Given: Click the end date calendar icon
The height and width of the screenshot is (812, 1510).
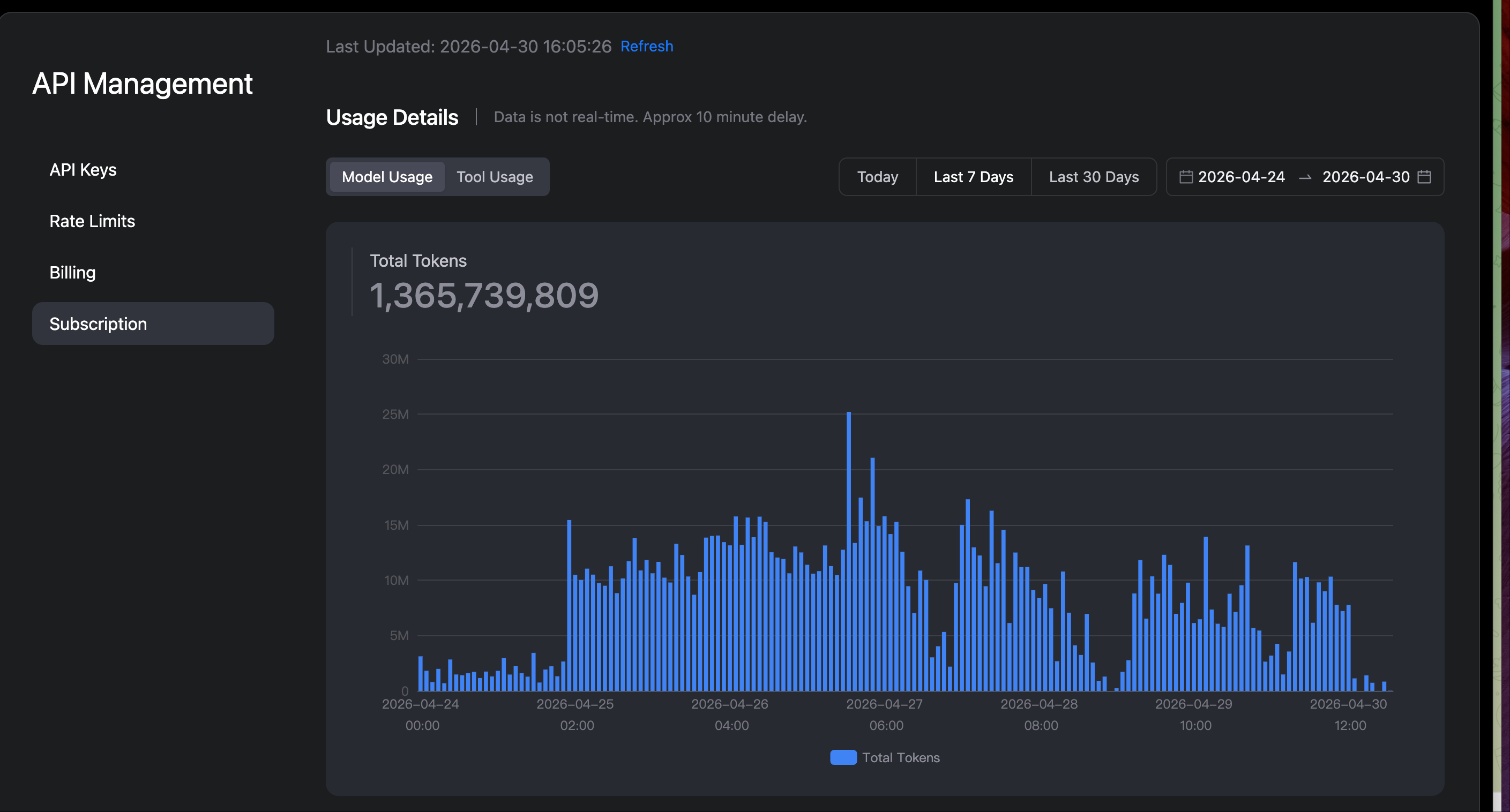Looking at the screenshot, I should pyautogui.click(x=1424, y=176).
